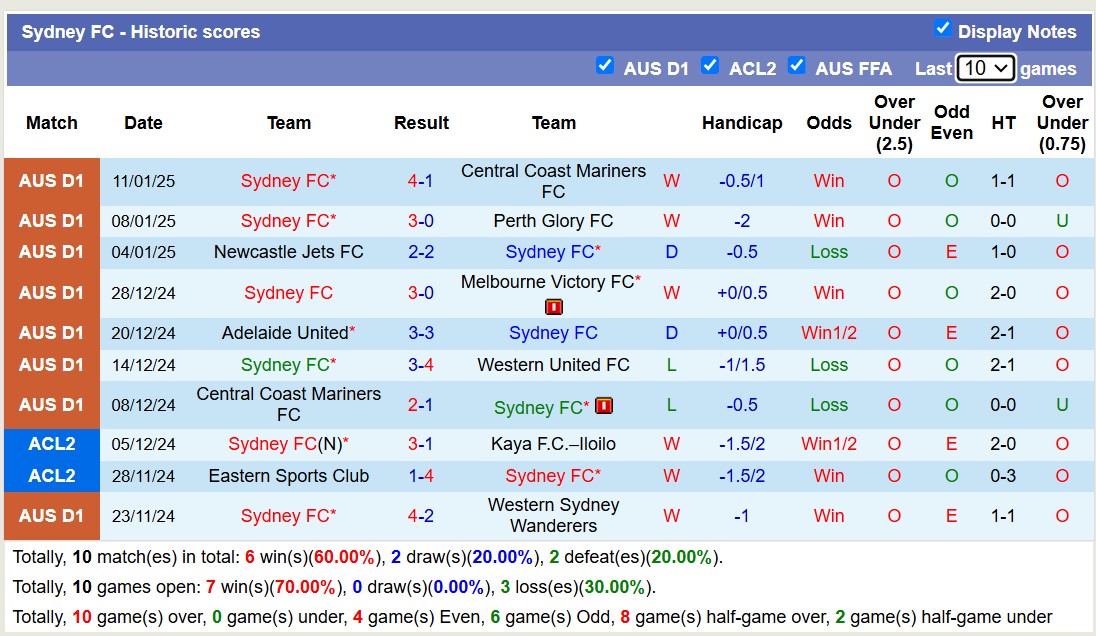Open the Newcastle Jets FC link
The height and width of the screenshot is (636, 1096).
288,252
